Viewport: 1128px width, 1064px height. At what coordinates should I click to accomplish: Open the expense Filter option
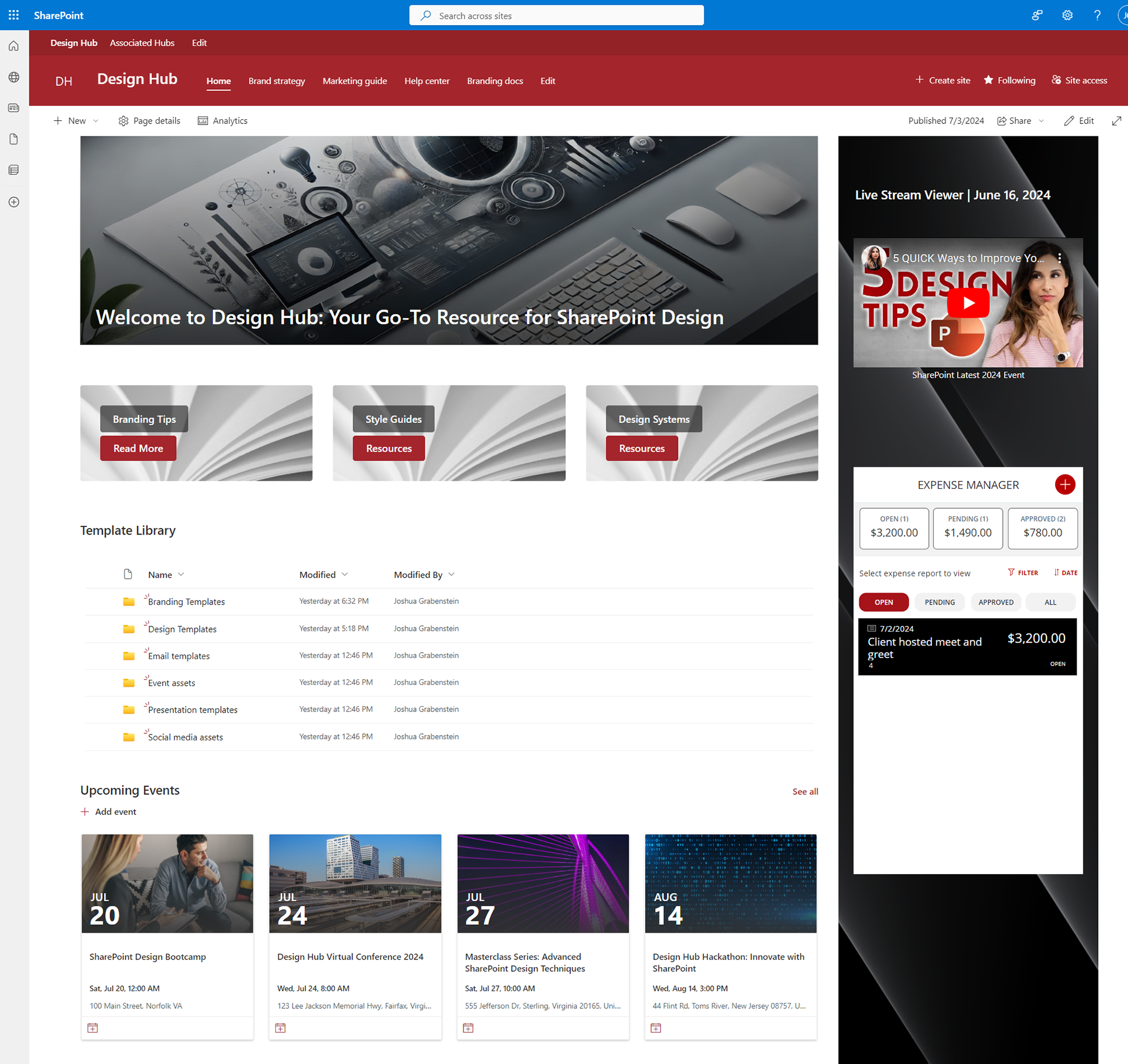pyautogui.click(x=1023, y=572)
